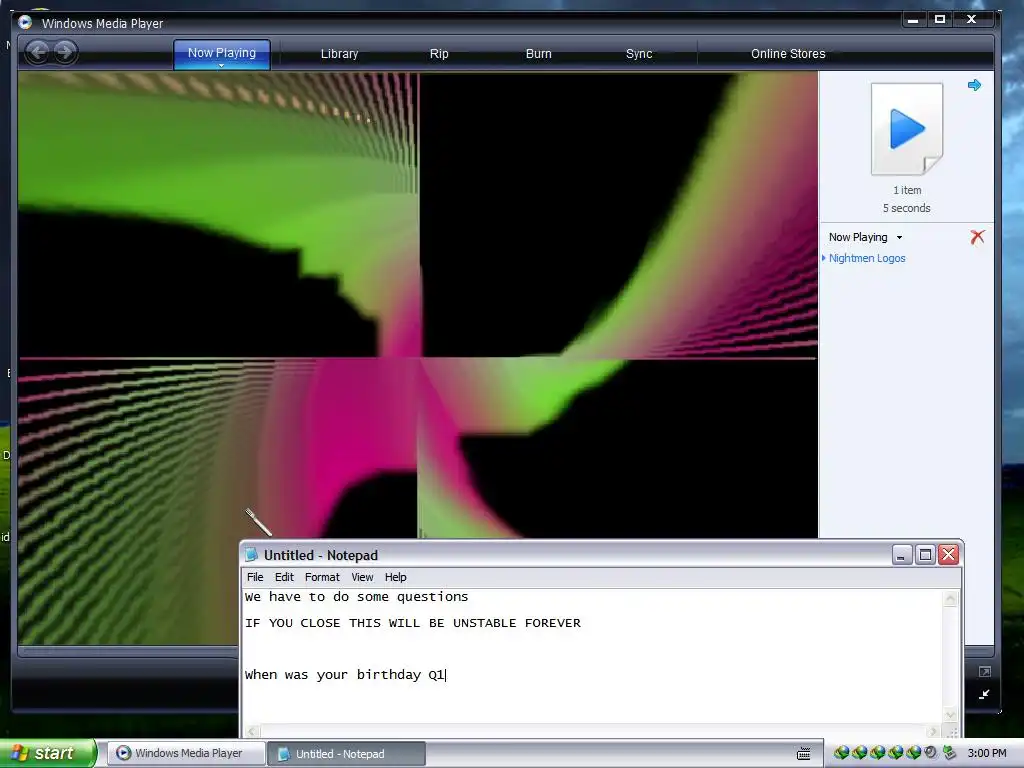
Task: Switch to the Burn tab
Action: coord(539,54)
